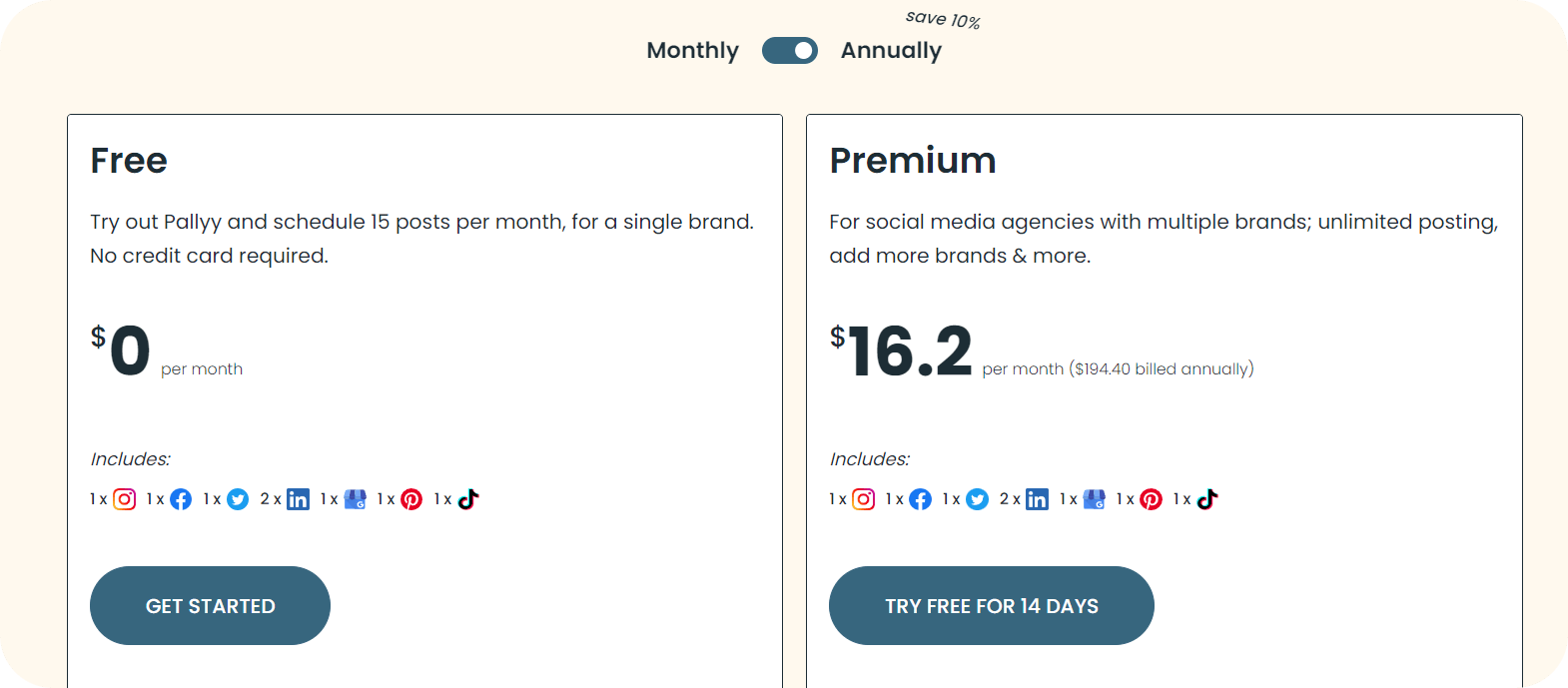Click the Instagram icon in the Premium plan

pos(863,499)
